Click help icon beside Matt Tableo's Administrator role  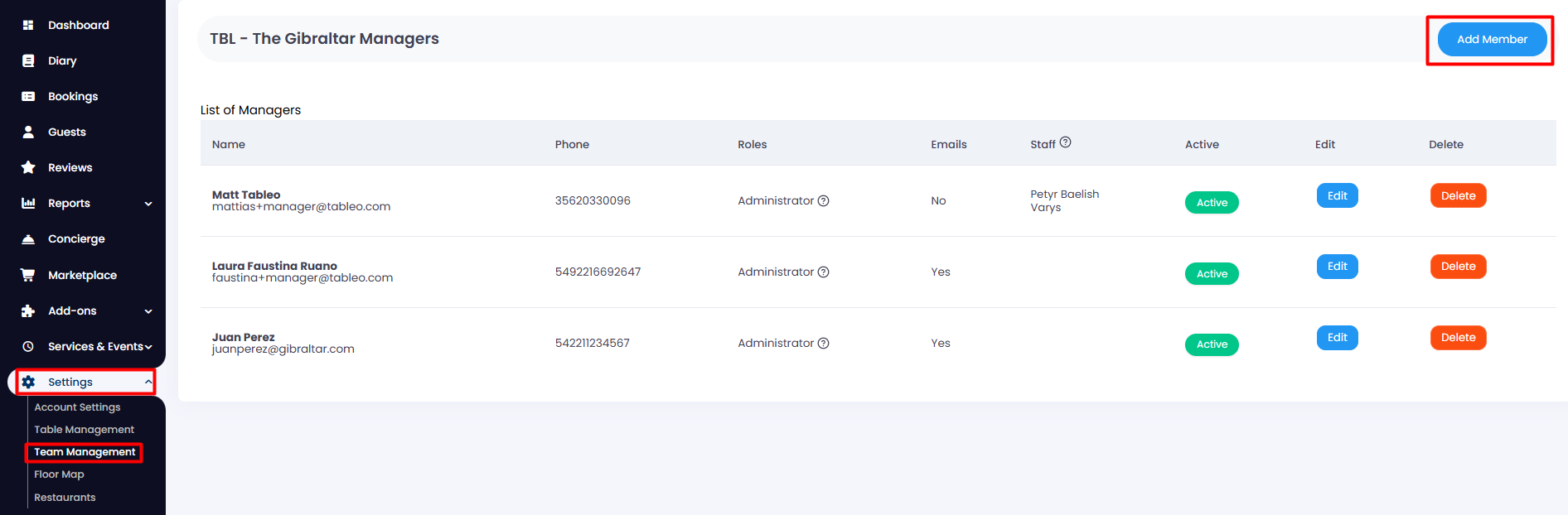(x=824, y=200)
